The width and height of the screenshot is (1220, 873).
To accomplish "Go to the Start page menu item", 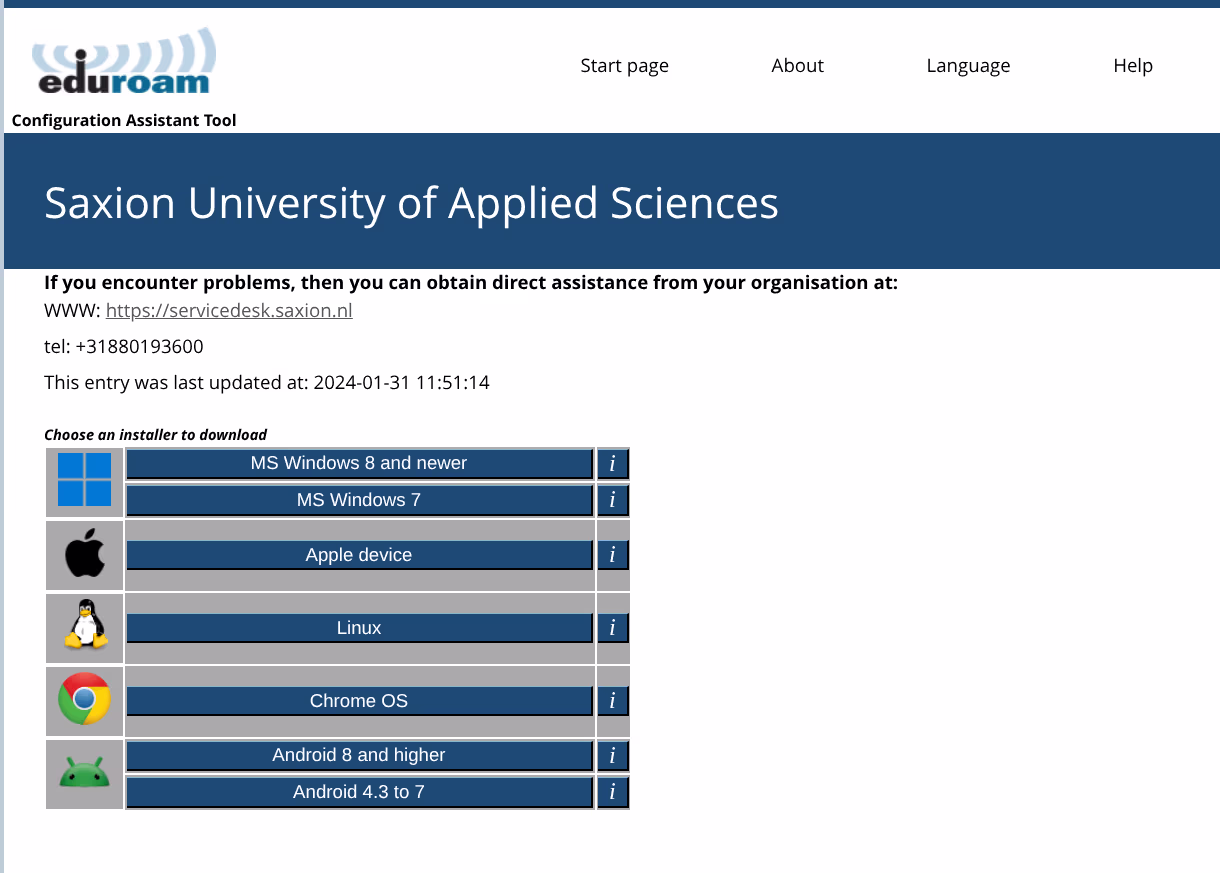I will pos(625,65).
